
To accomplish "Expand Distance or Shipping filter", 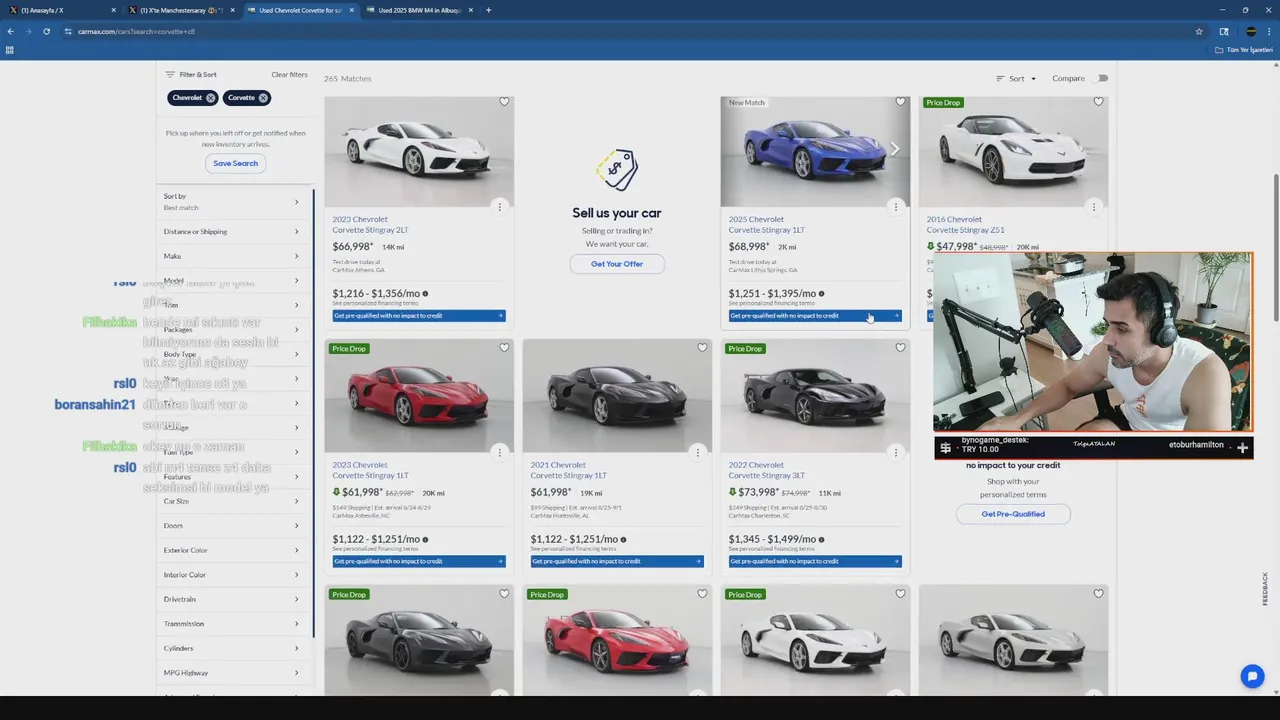I will click(235, 231).
